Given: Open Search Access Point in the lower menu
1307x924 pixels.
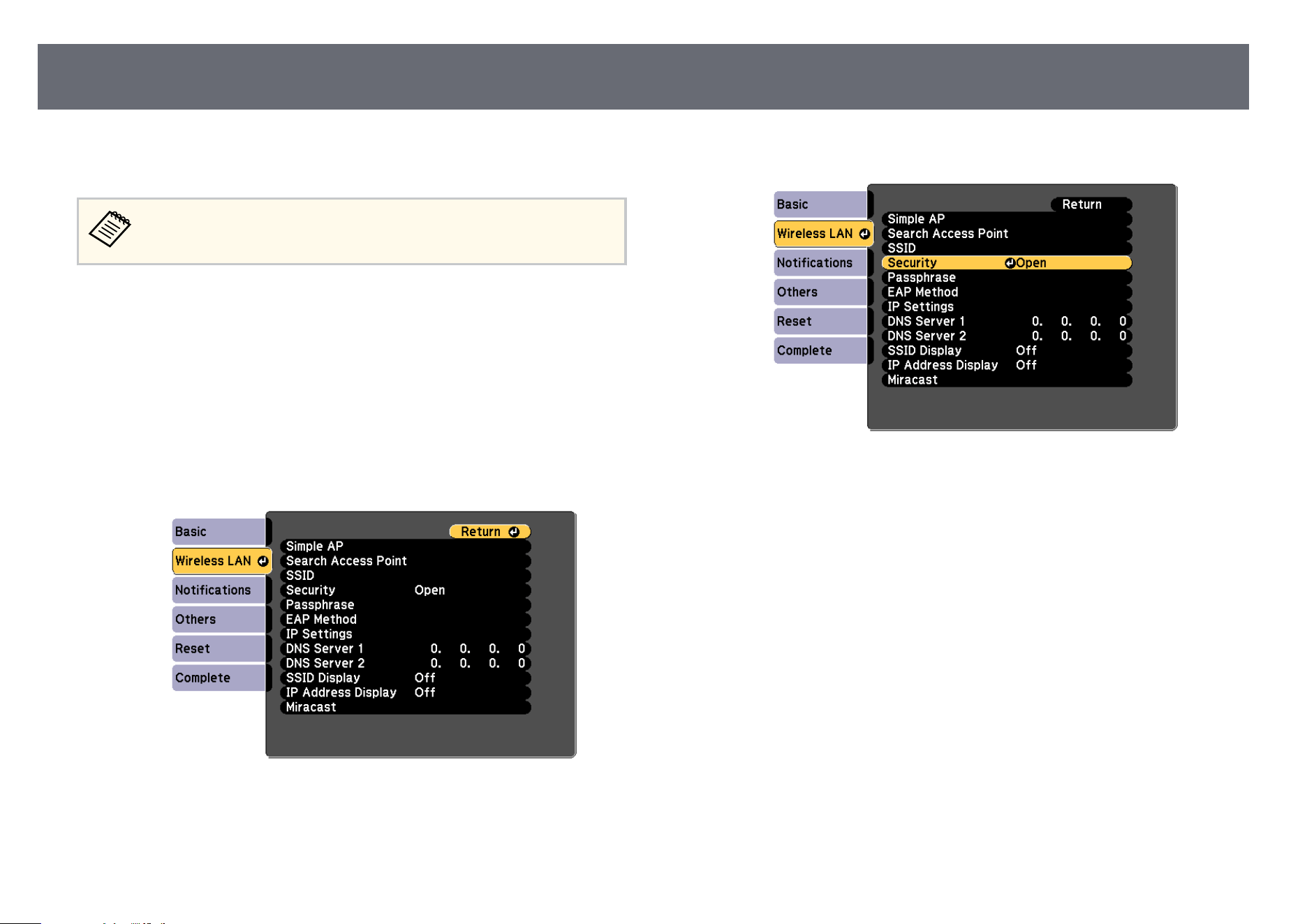Looking at the screenshot, I should point(406,561).
